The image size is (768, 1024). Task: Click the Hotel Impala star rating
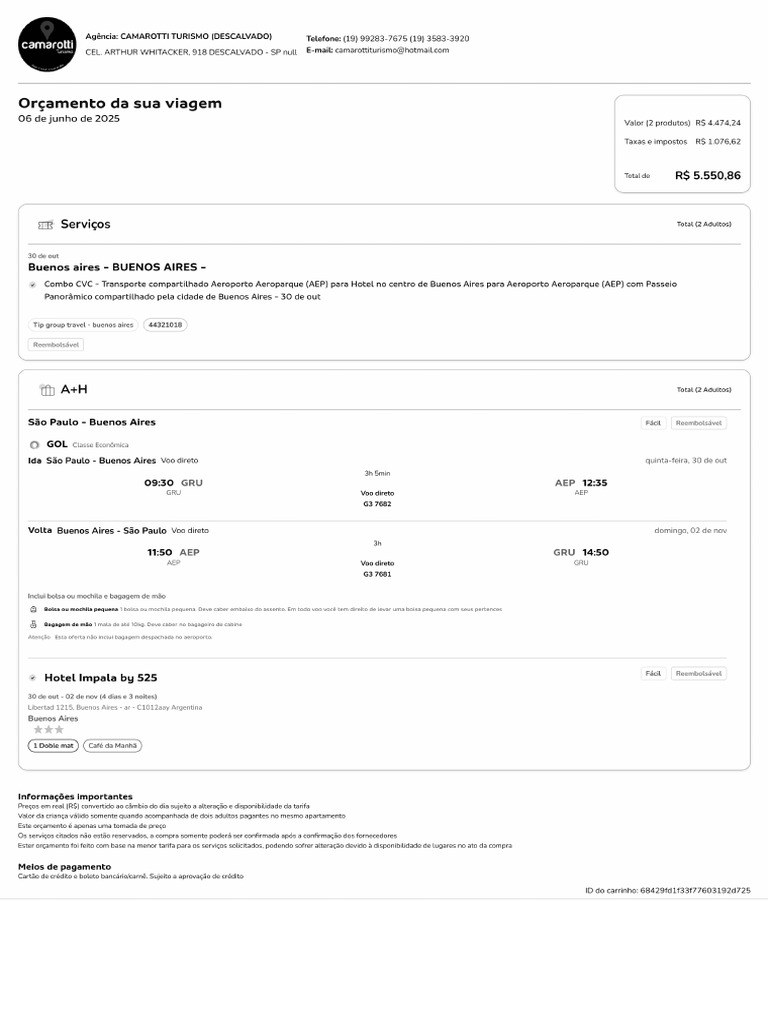(x=46, y=730)
